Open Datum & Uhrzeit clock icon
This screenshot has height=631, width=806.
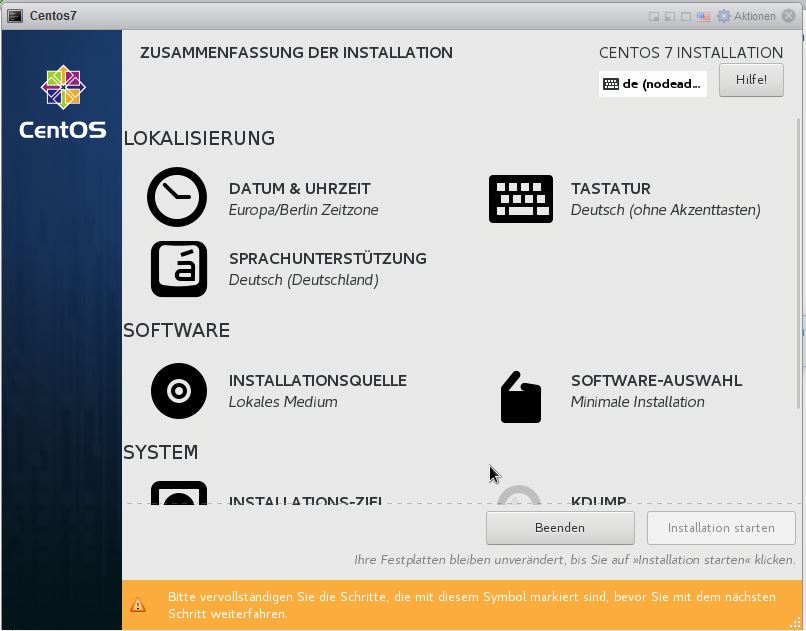click(177, 197)
